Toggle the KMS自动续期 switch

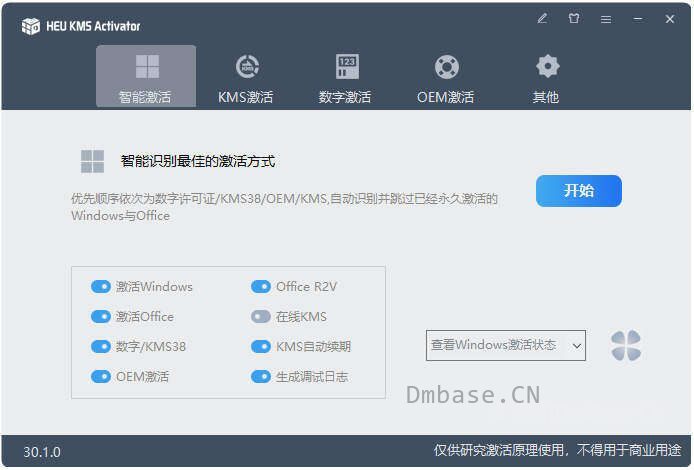tap(261, 347)
